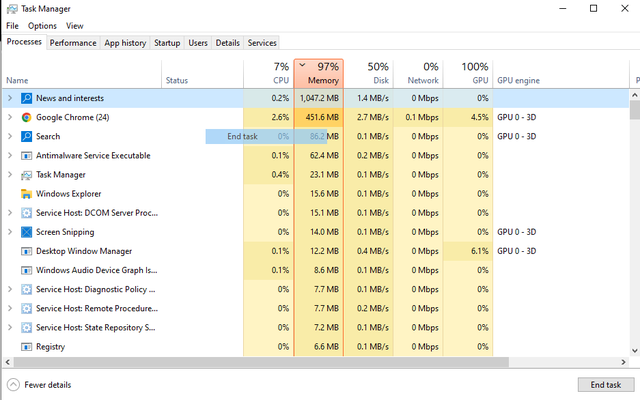Expand Service Host: Remote Procedure group
The width and height of the screenshot is (640, 400).
[x=10, y=308]
